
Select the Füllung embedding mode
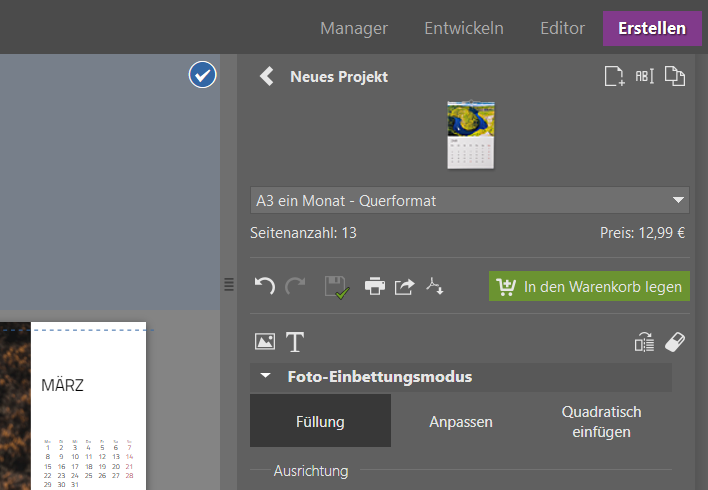tap(320, 421)
